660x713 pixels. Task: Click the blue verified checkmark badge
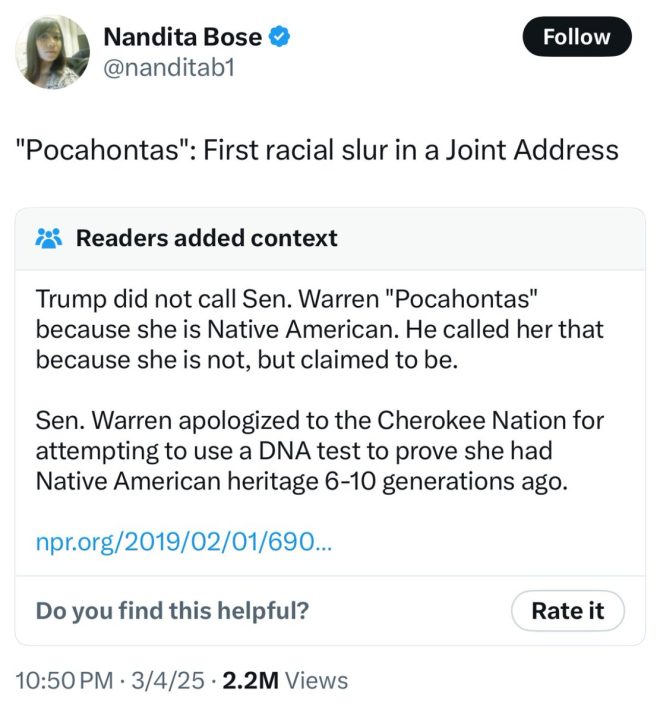click(280, 37)
